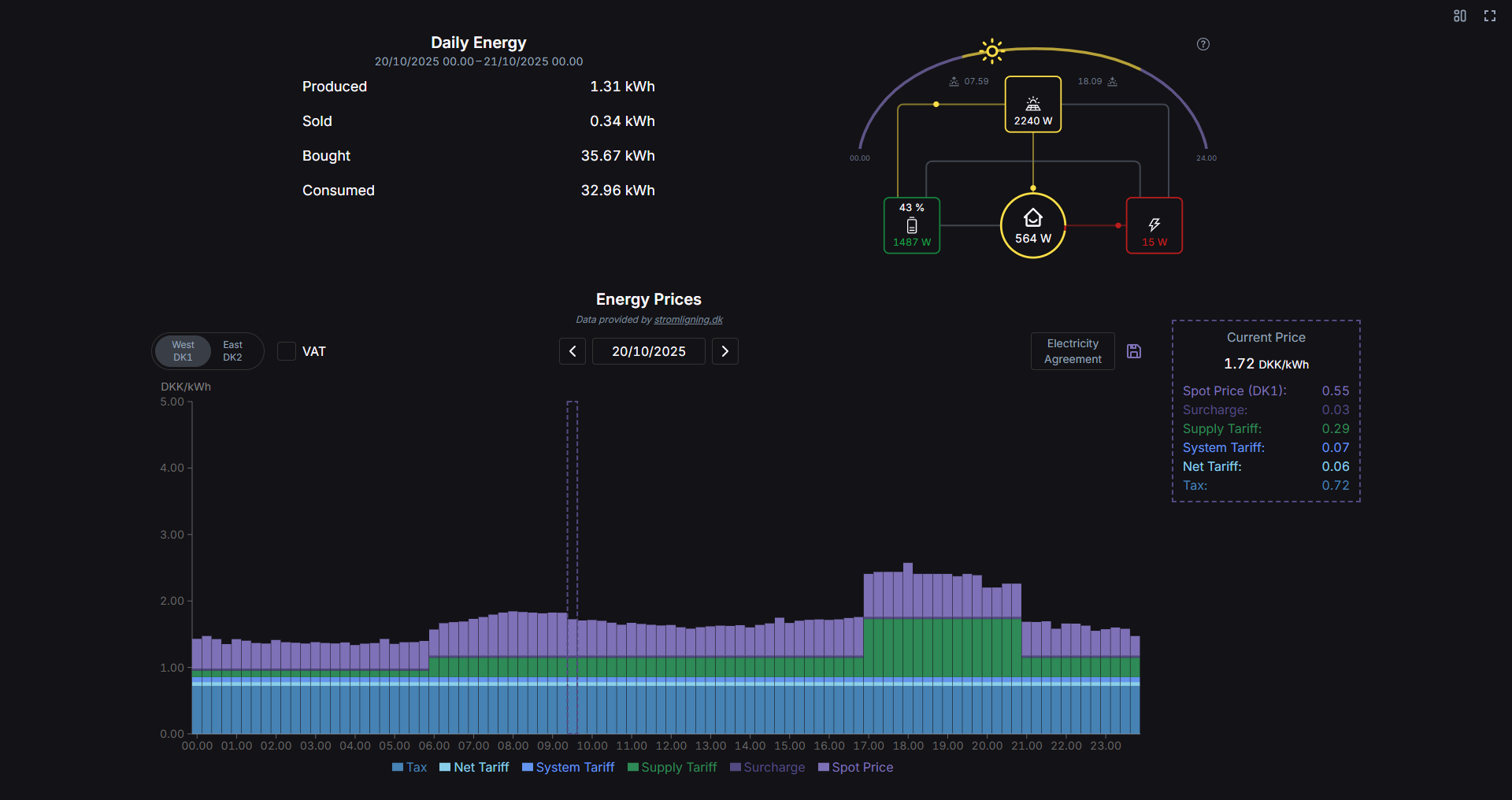Screen dimensions: 1512x800
Task: Open the Electricity Agreement button
Action: 1072,351
